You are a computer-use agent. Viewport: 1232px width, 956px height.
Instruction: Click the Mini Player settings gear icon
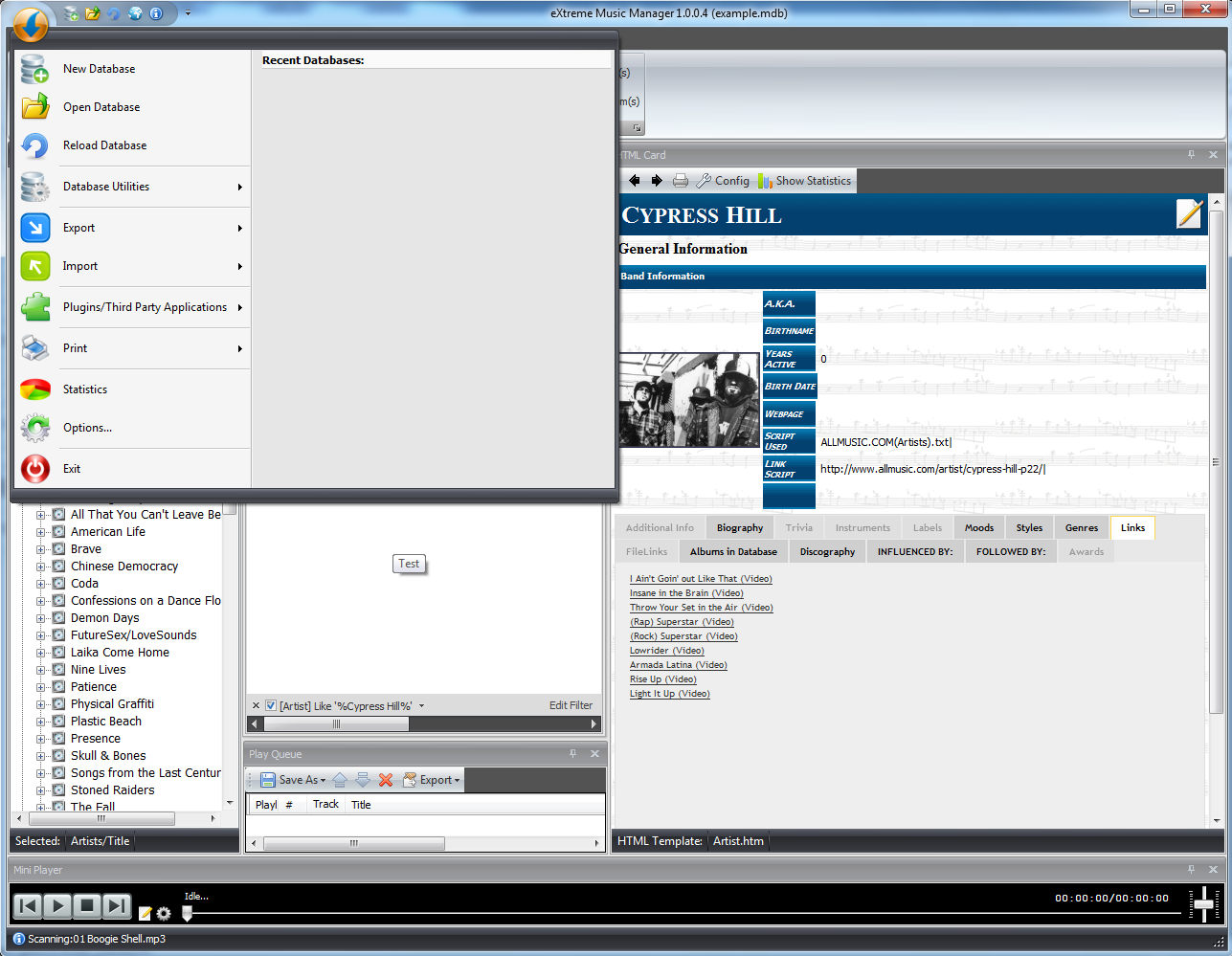point(164,913)
